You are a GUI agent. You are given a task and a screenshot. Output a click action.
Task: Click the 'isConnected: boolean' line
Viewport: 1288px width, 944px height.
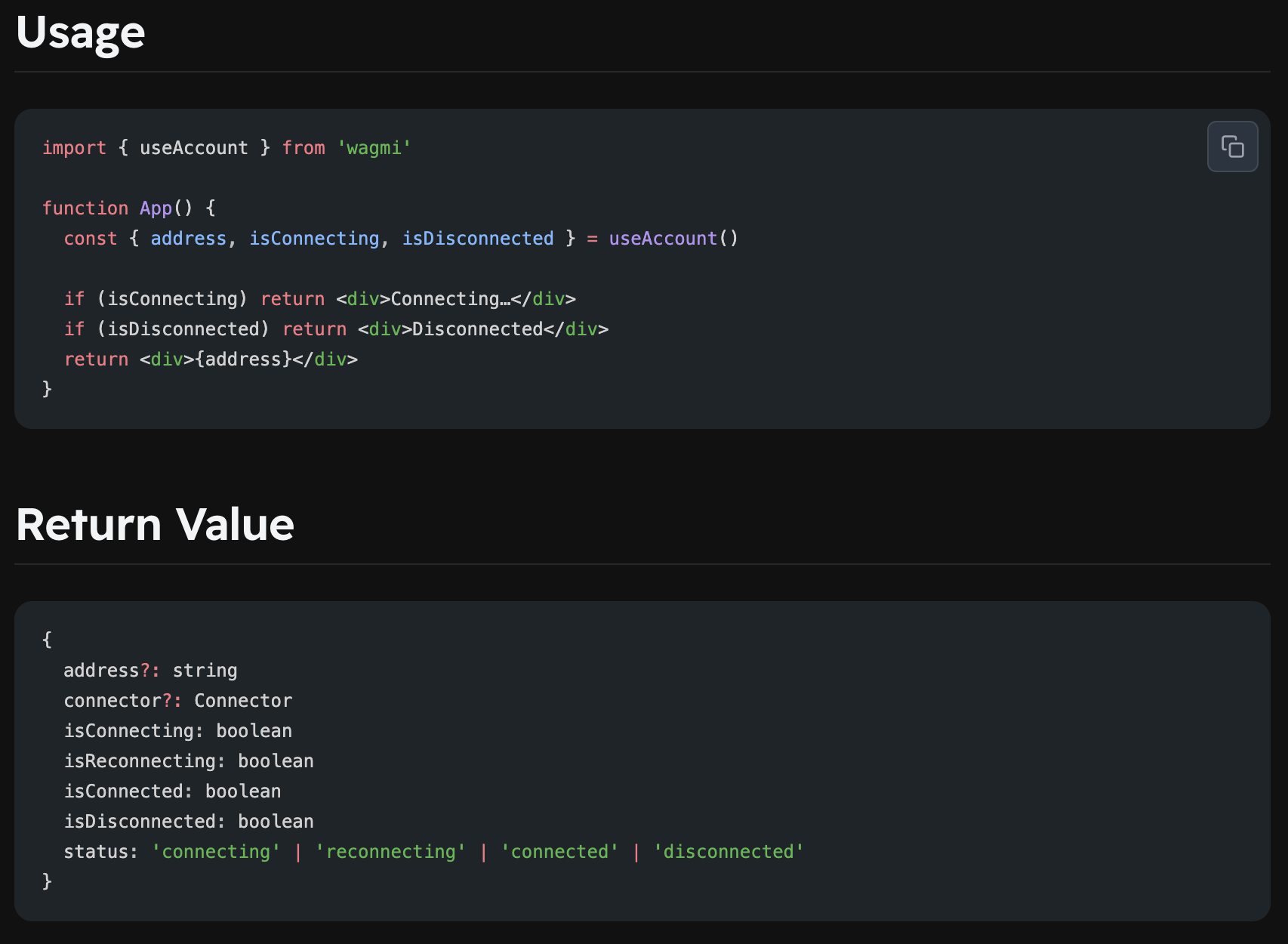172,791
